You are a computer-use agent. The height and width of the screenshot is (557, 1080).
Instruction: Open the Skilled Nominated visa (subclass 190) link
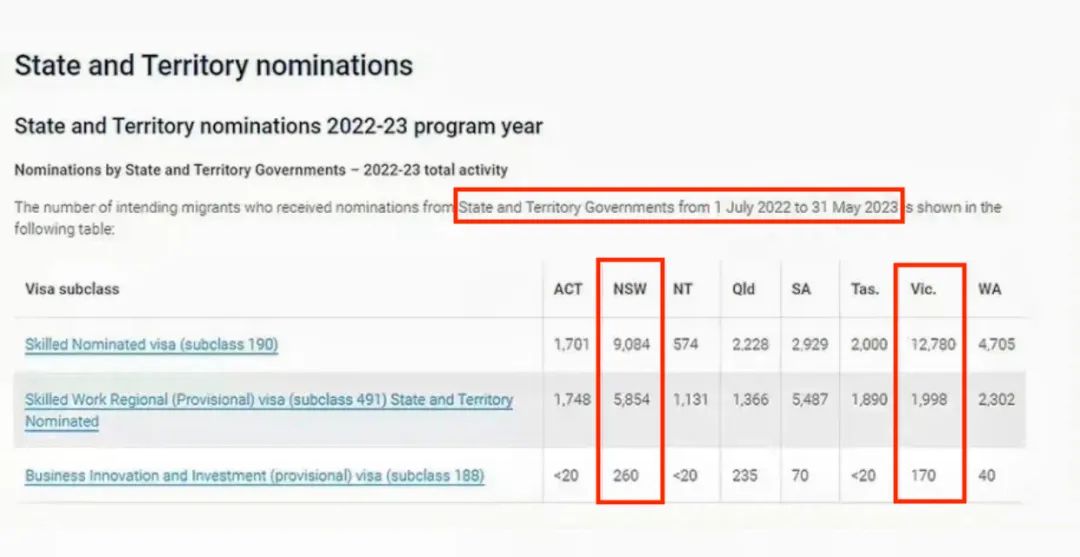(151, 345)
